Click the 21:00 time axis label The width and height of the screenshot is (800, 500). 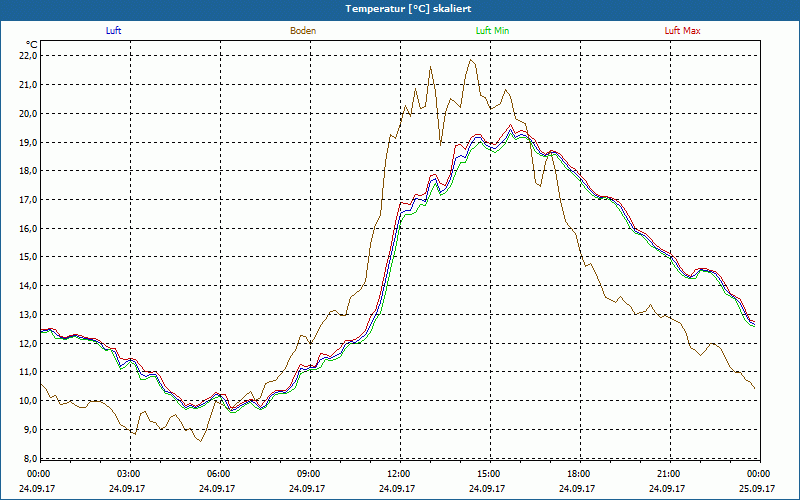tap(667, 474)
